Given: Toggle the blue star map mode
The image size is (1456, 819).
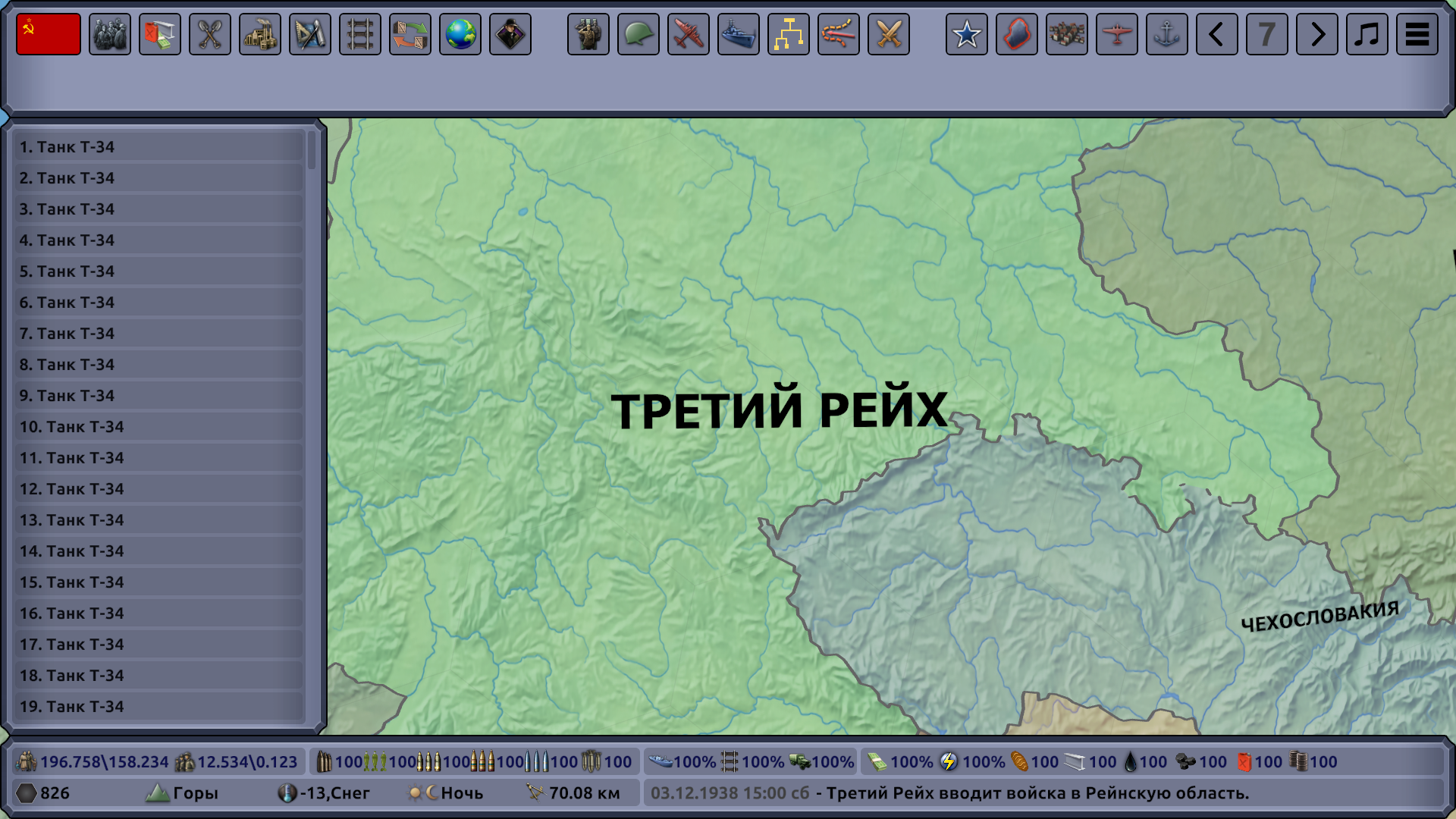Looking at the screenshot, I should [967, 34].
